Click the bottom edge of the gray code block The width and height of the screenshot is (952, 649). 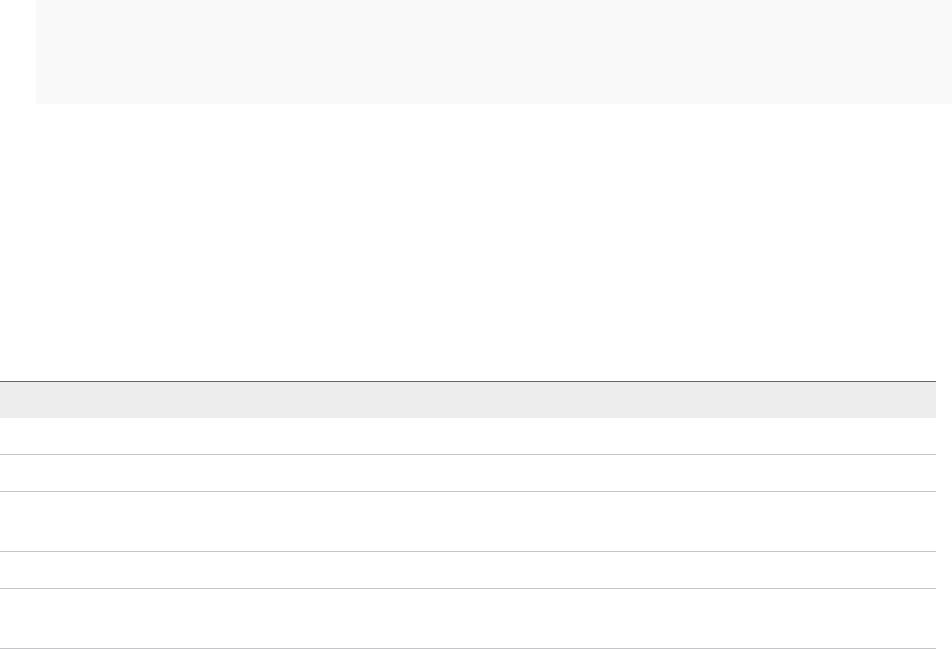[x=493, y=103]
